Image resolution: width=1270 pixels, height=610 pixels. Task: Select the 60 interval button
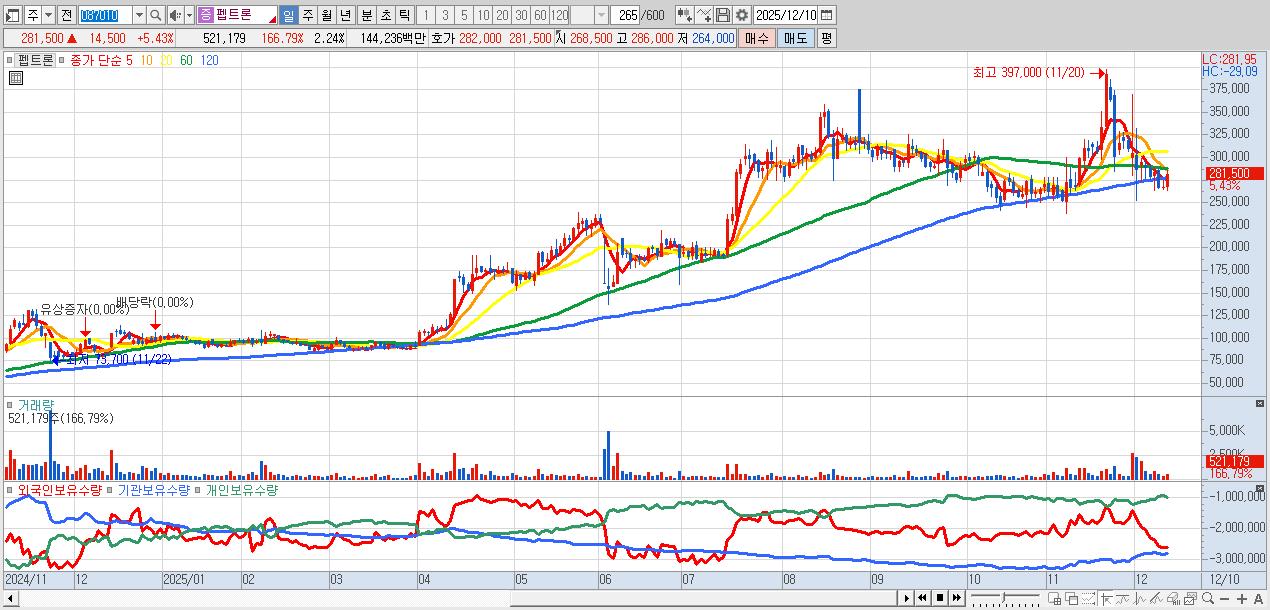(540, 15)
